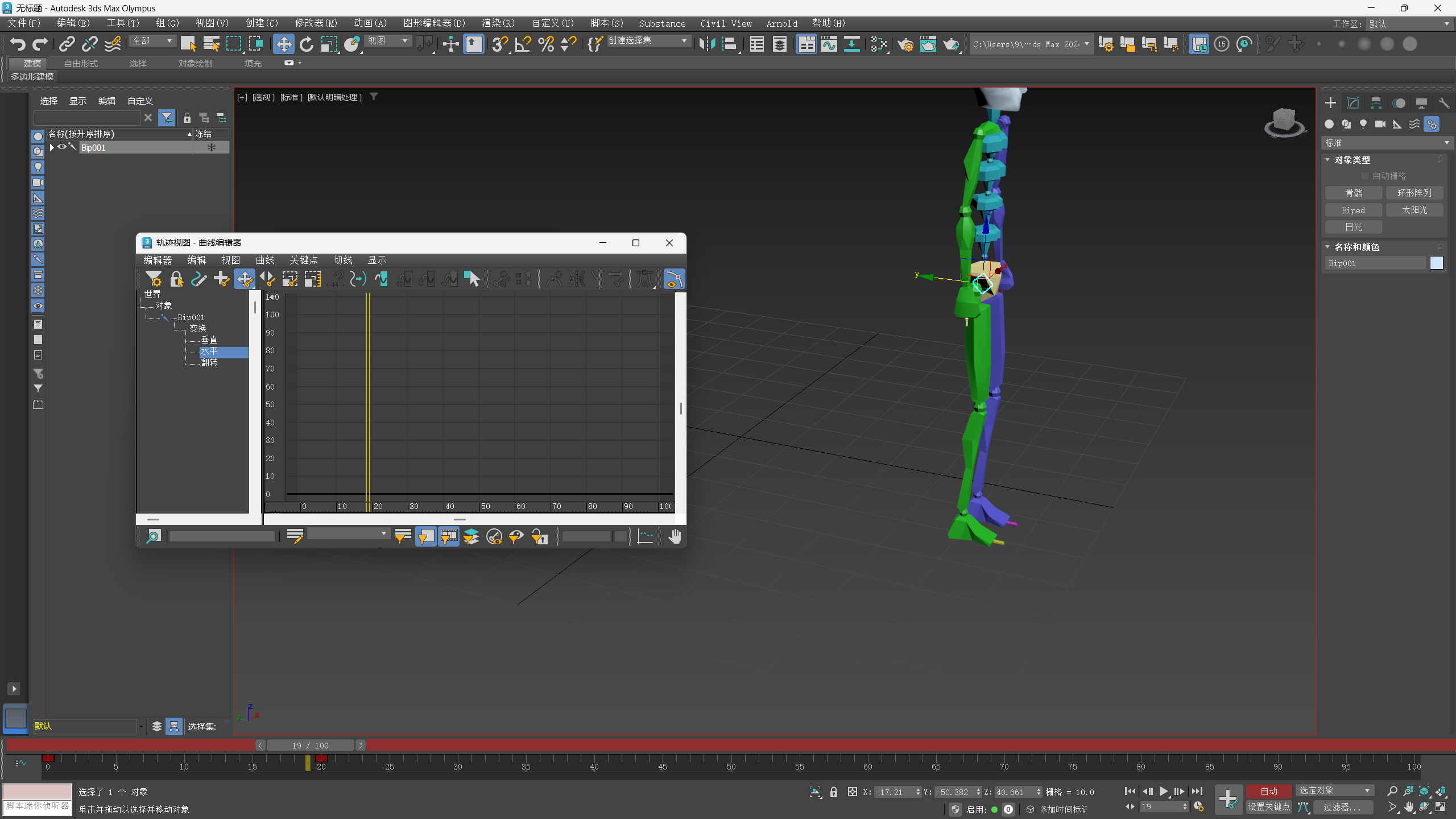The width and height of the screenshot is (1456, 819).
Task: Select Systems category icon in command panel
Action: [x=1432, y=124]
